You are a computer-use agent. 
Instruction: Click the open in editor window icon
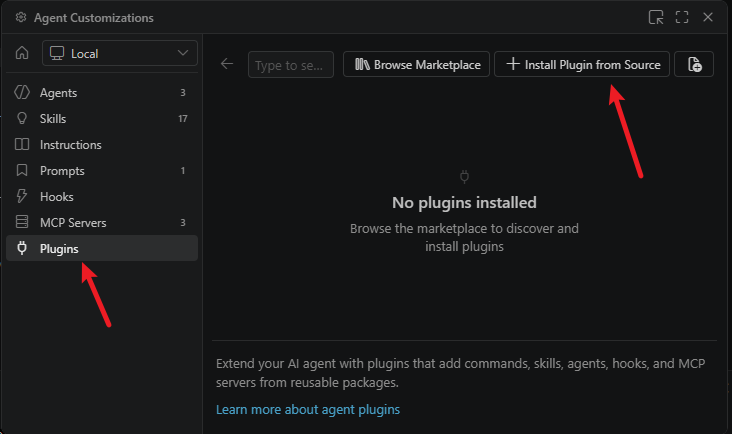pos(656,17)
